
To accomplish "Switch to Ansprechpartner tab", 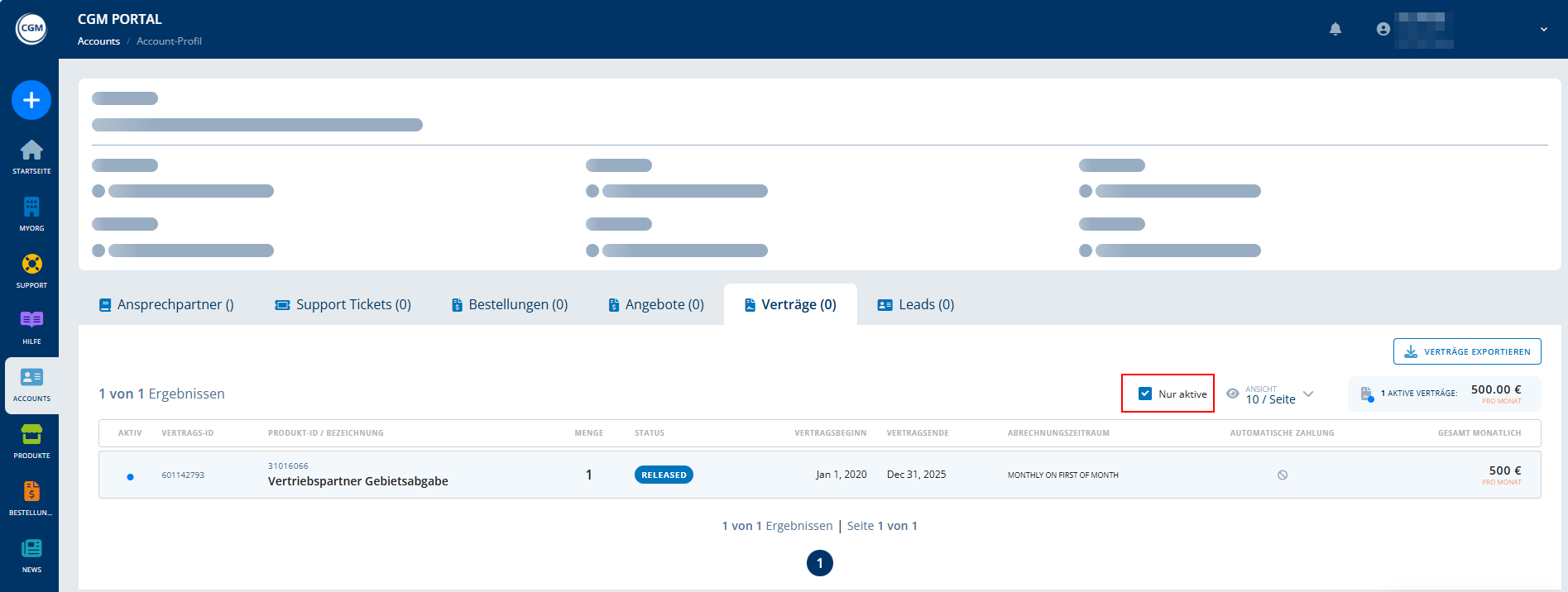I will click(x=166, y=304).
